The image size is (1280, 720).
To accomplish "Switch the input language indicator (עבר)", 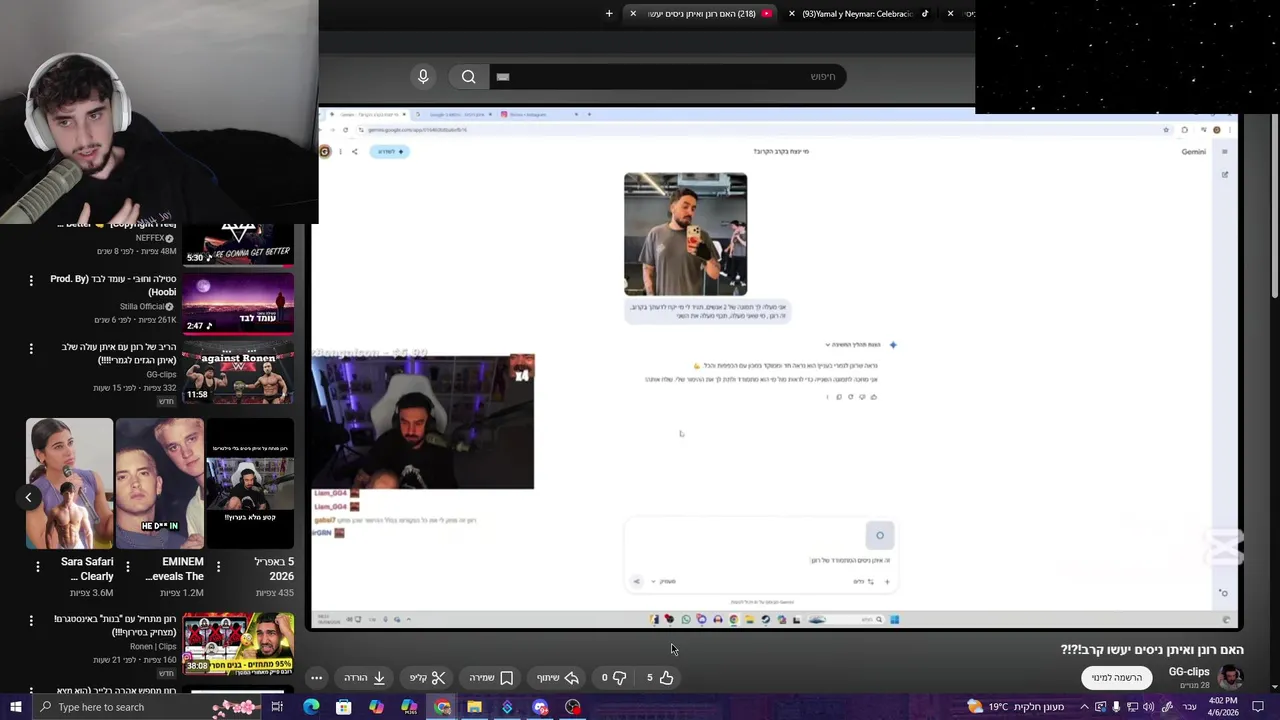I will pos(1190,707).
